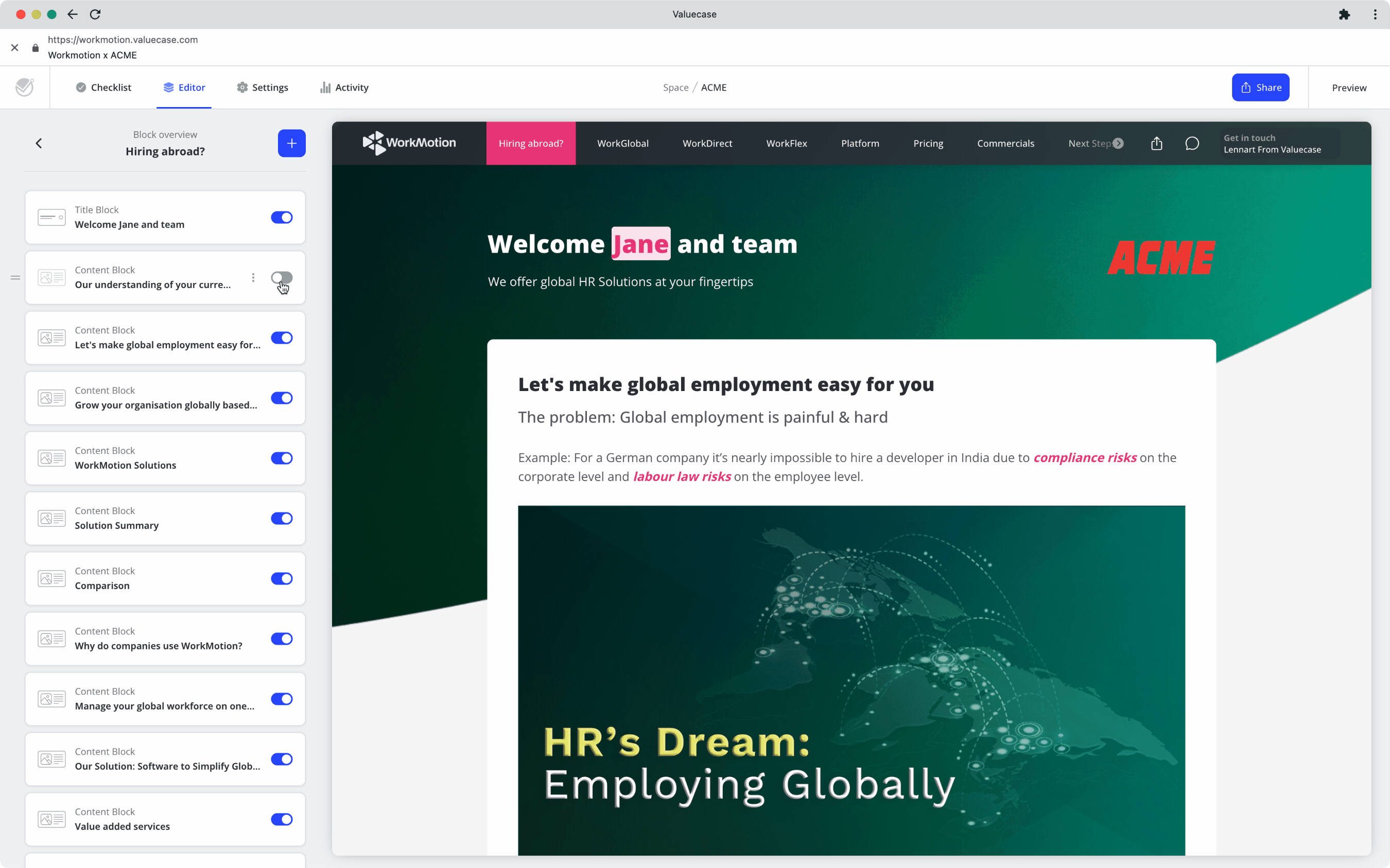Image resolution: width=1390 pixels, height=868 pixels.
Task: Select the WorkFlex preview tab
Action: [786, 143]
